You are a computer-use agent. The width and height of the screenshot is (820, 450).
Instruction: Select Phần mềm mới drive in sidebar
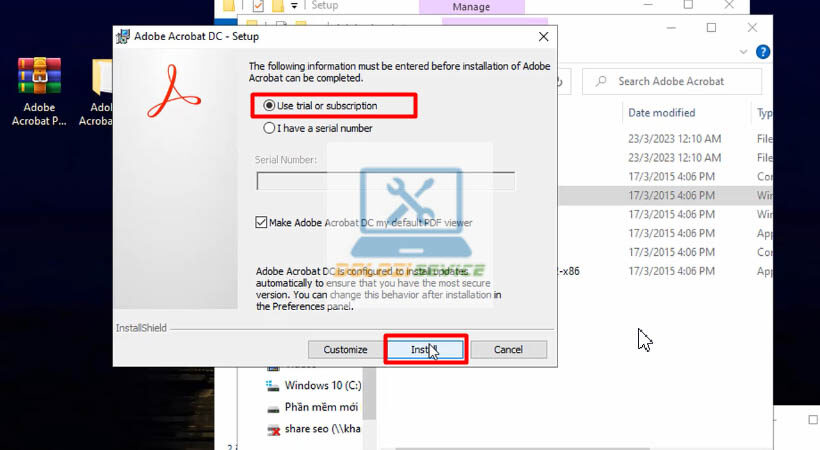click(313, 407)
